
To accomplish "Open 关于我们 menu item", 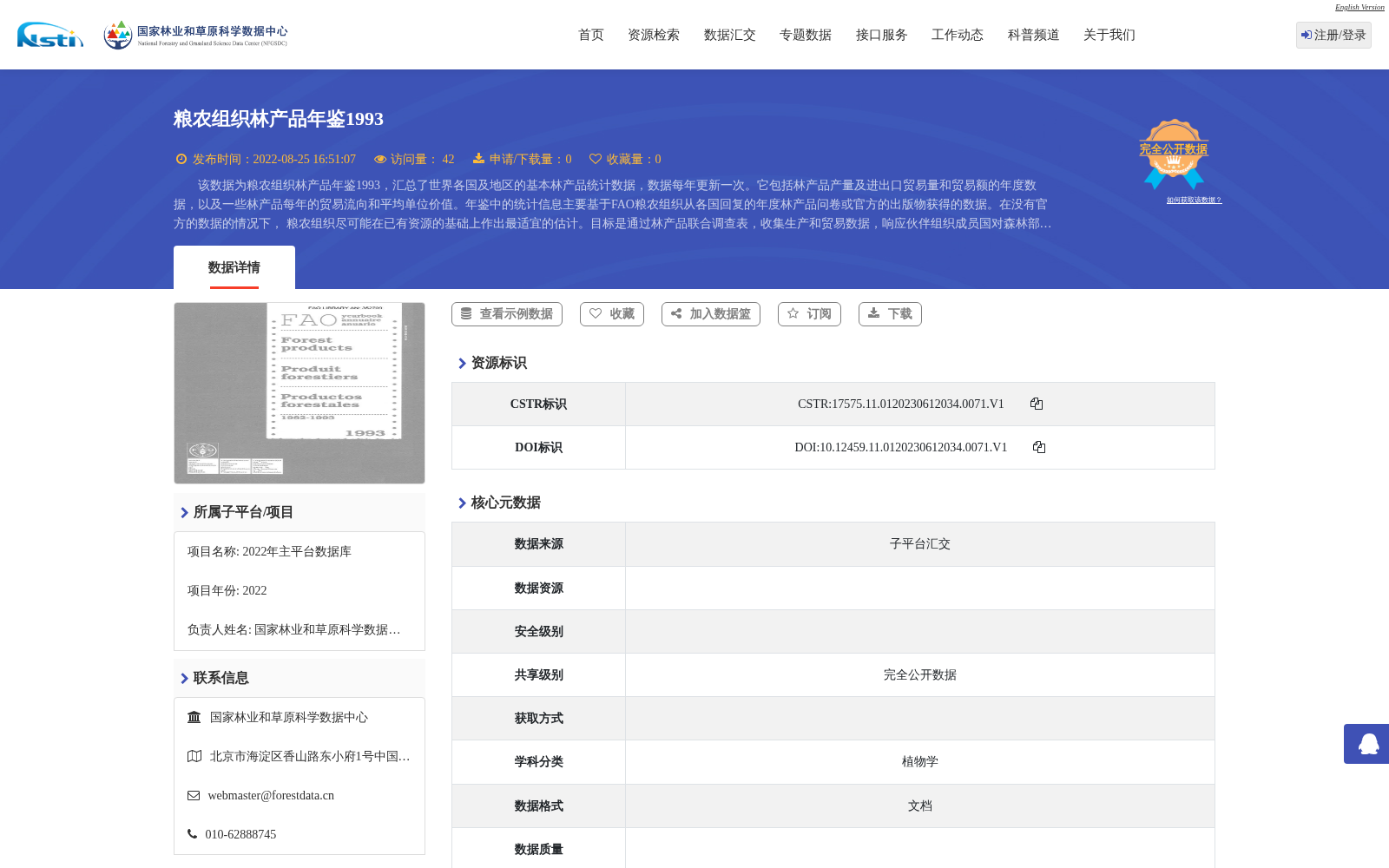I will 1109,35.
